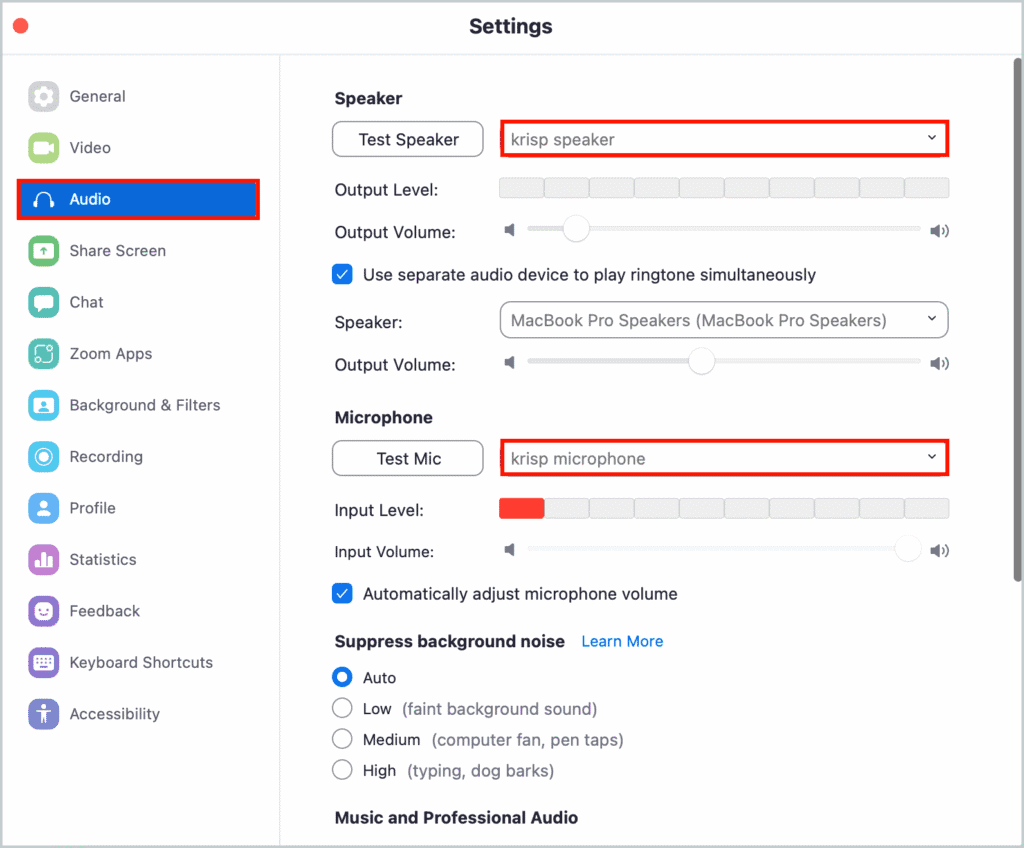Click the Test Speaker button
Screen dimensions: 1024x848
pos(407,139)
